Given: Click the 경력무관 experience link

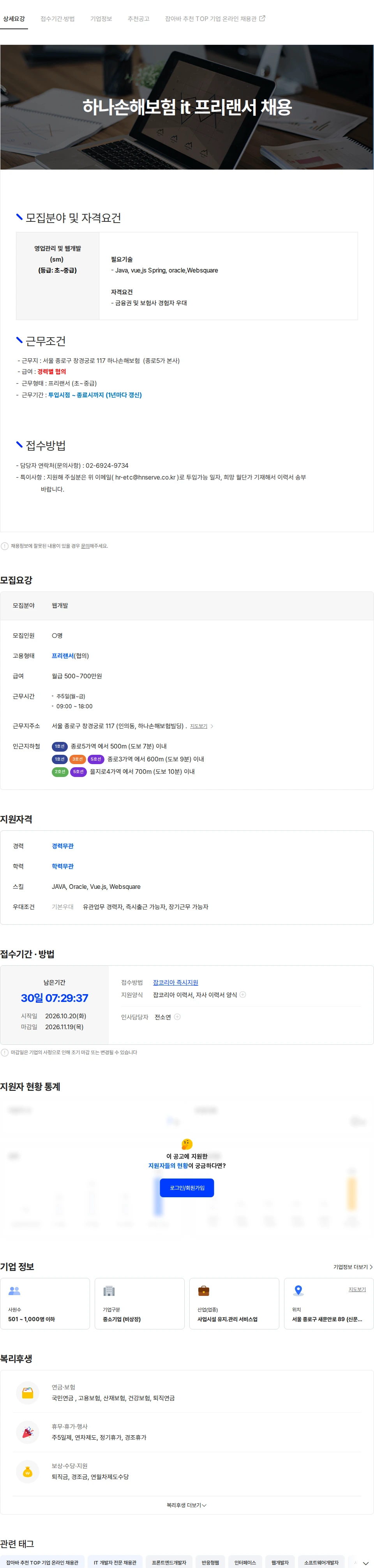Looking at the screenshot, I should [63, 846].
